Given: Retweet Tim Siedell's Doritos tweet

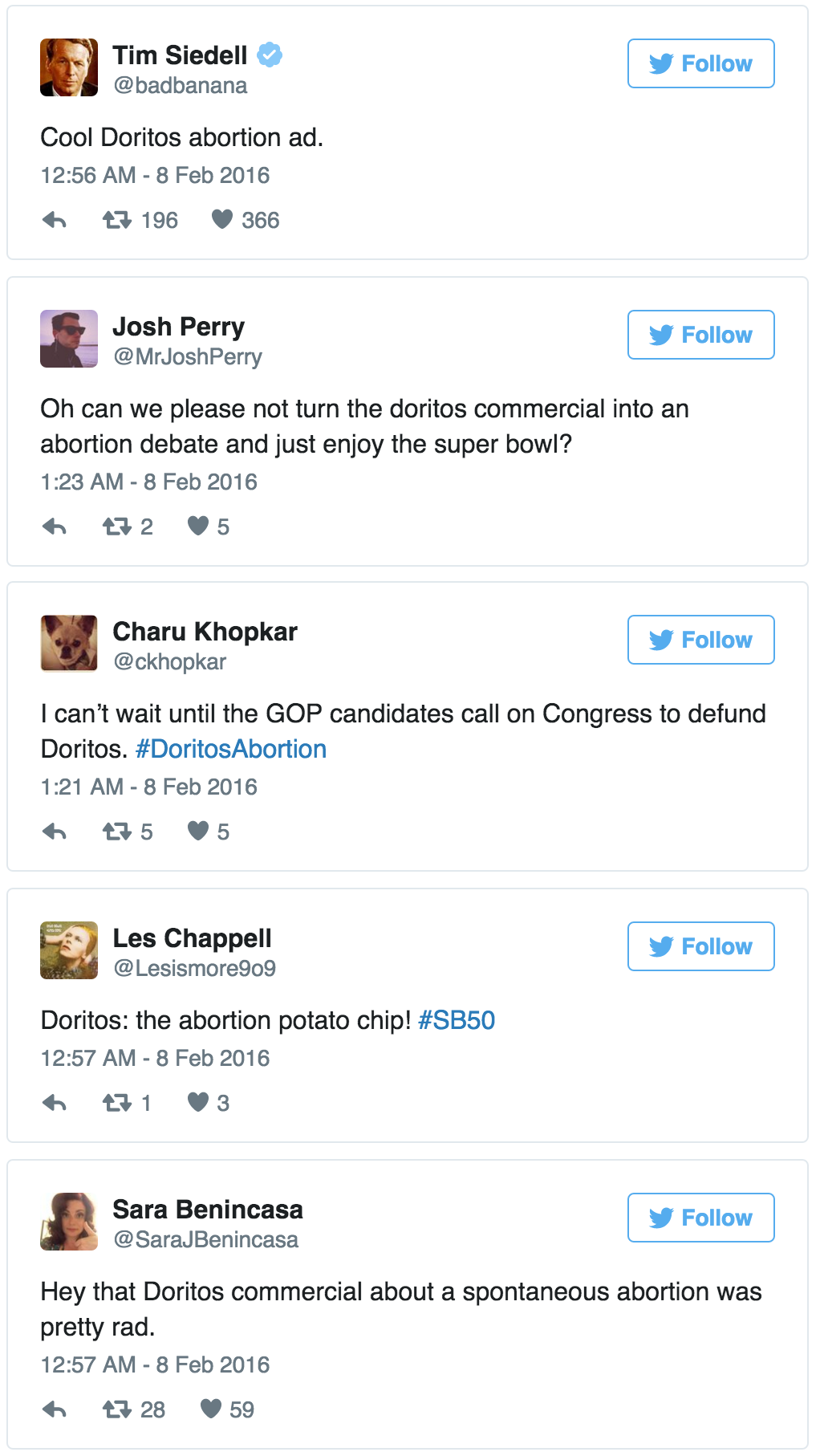Looking at the screenshot, I should point(117,220).
